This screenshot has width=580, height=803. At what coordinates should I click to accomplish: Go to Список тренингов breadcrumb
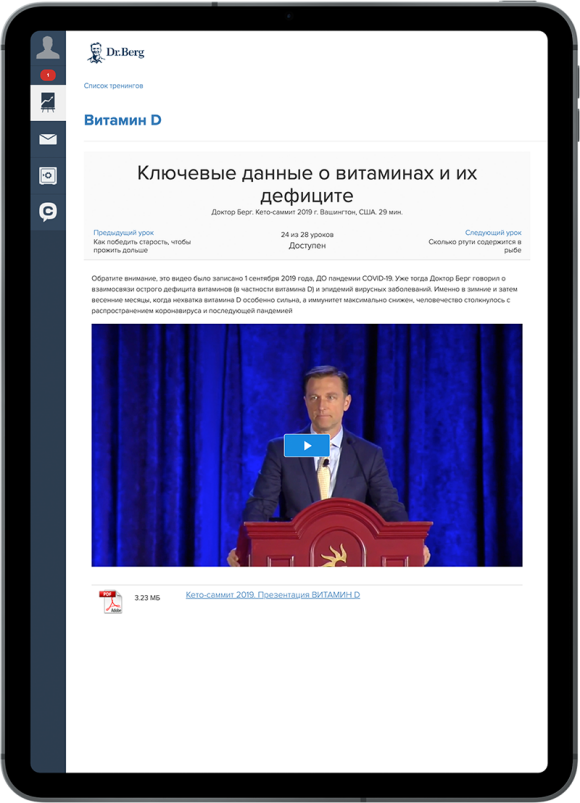[x=113, y=86]
